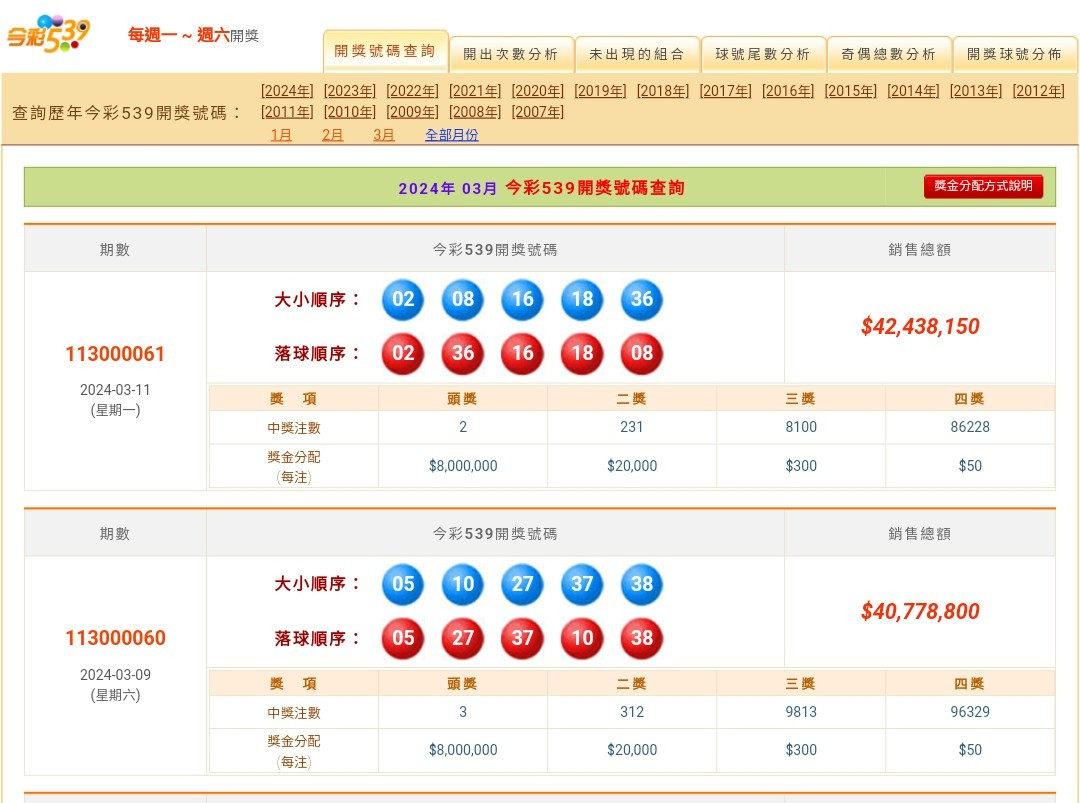Click blue ball 27 in draw 113000060
This screenshot has width=1080, height=803.
522,584
